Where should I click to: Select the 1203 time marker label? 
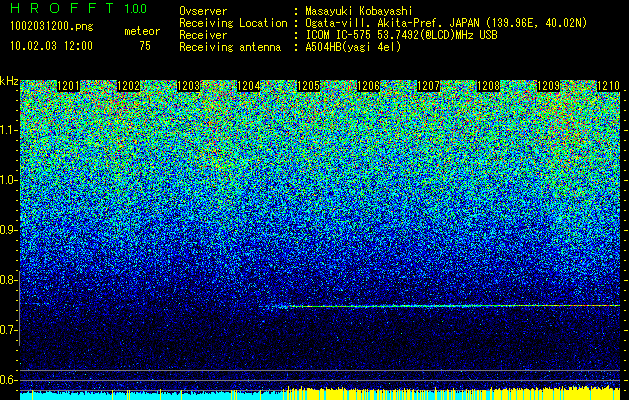click(188, 86)
